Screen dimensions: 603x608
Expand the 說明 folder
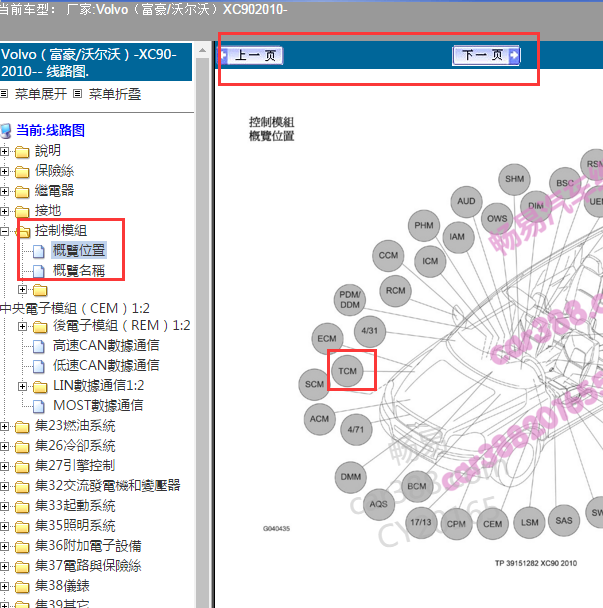(5, 151)
